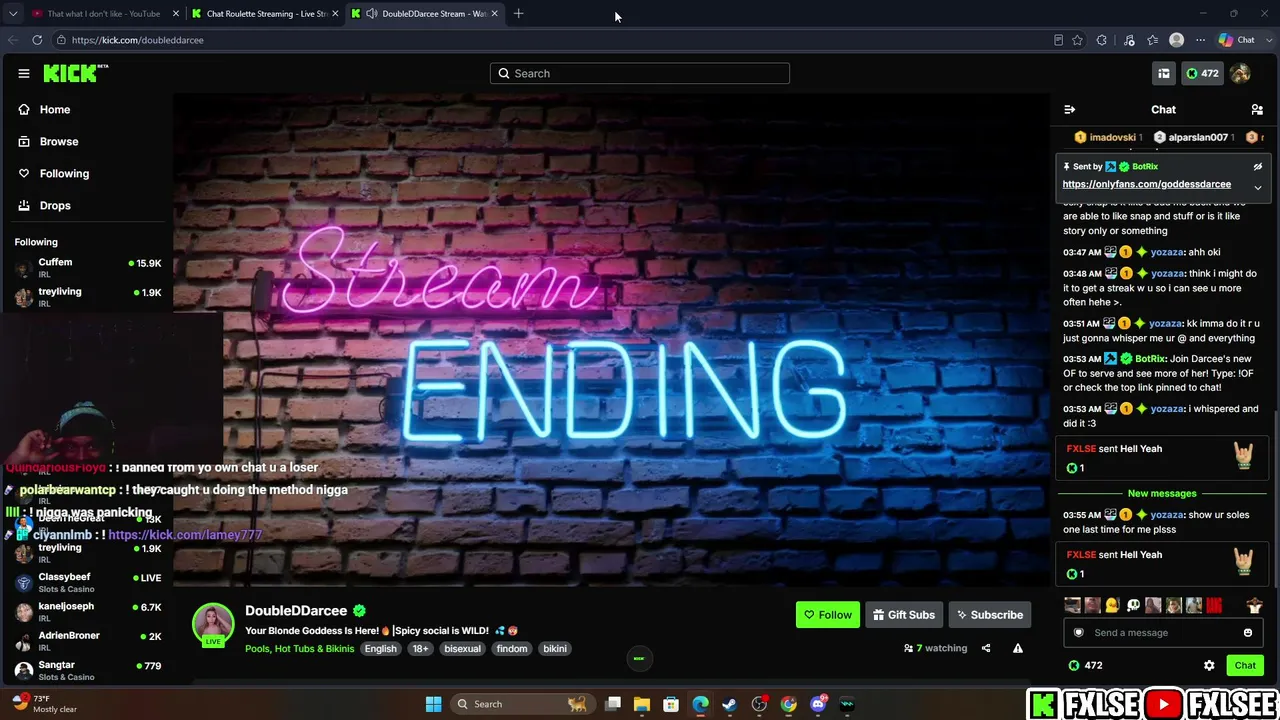Click the English tag
Viewport: 1280px width, 720px height.
(x=380, y=649)
